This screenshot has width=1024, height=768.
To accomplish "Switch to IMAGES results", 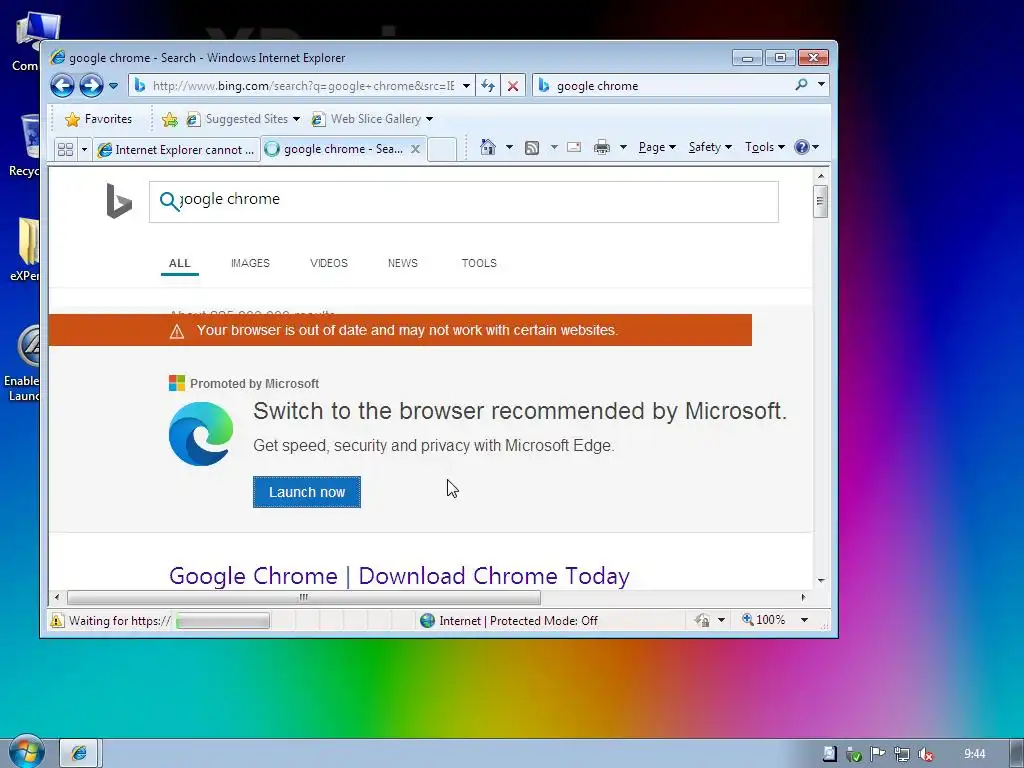I will point(250,263).
